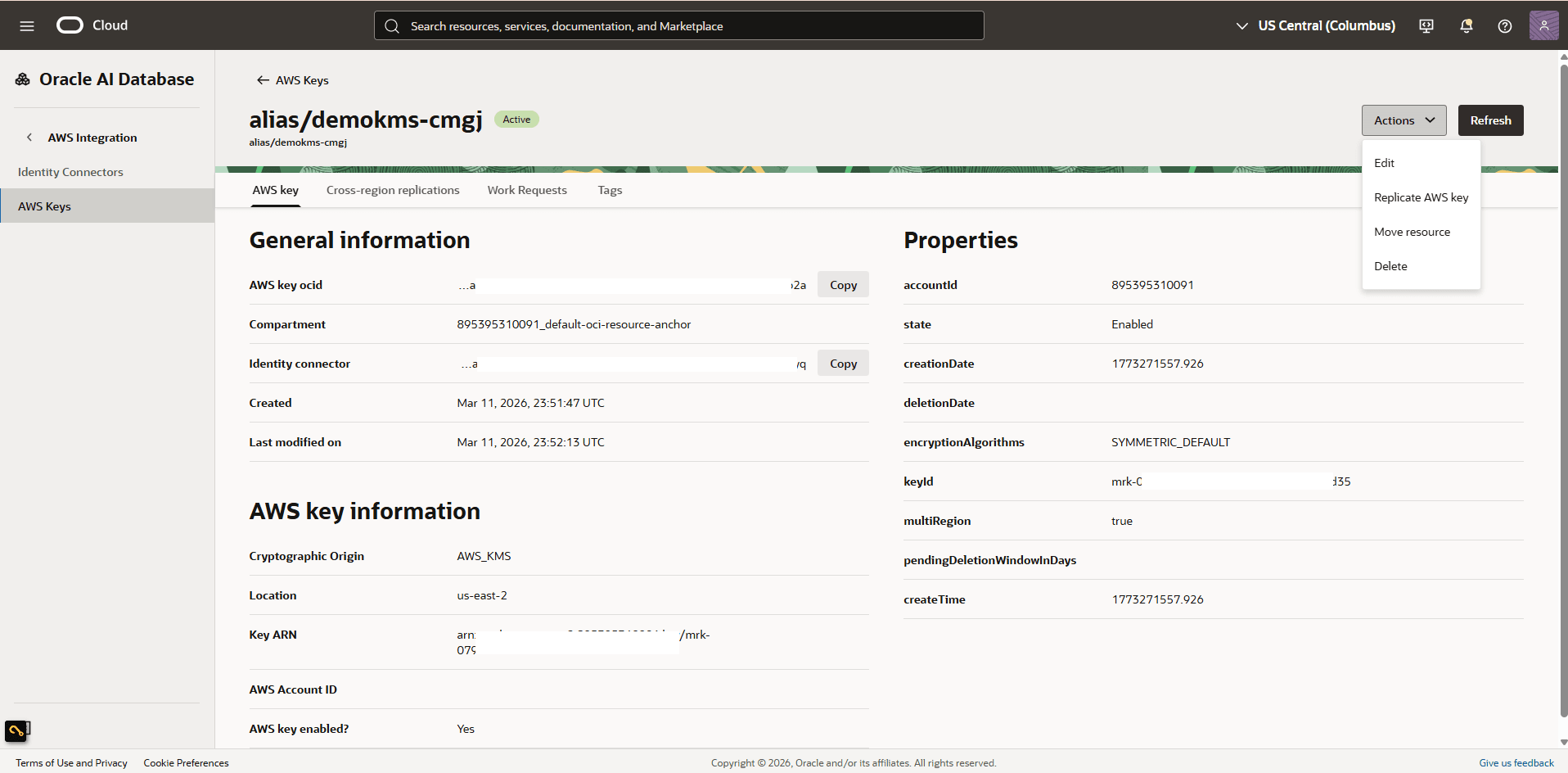Open Cookie Preferences link
This screenshot has width=1568, height=773.
click(186, 763)
